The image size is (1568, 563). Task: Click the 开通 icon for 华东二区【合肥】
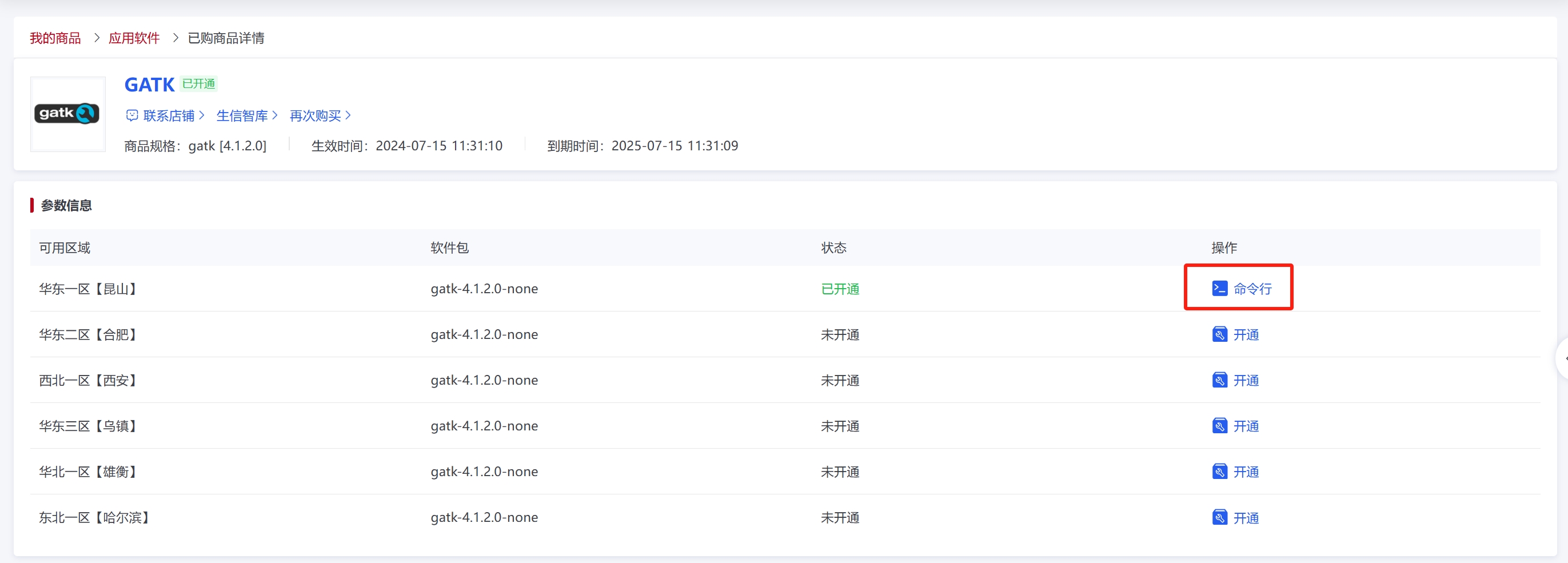1219,334
